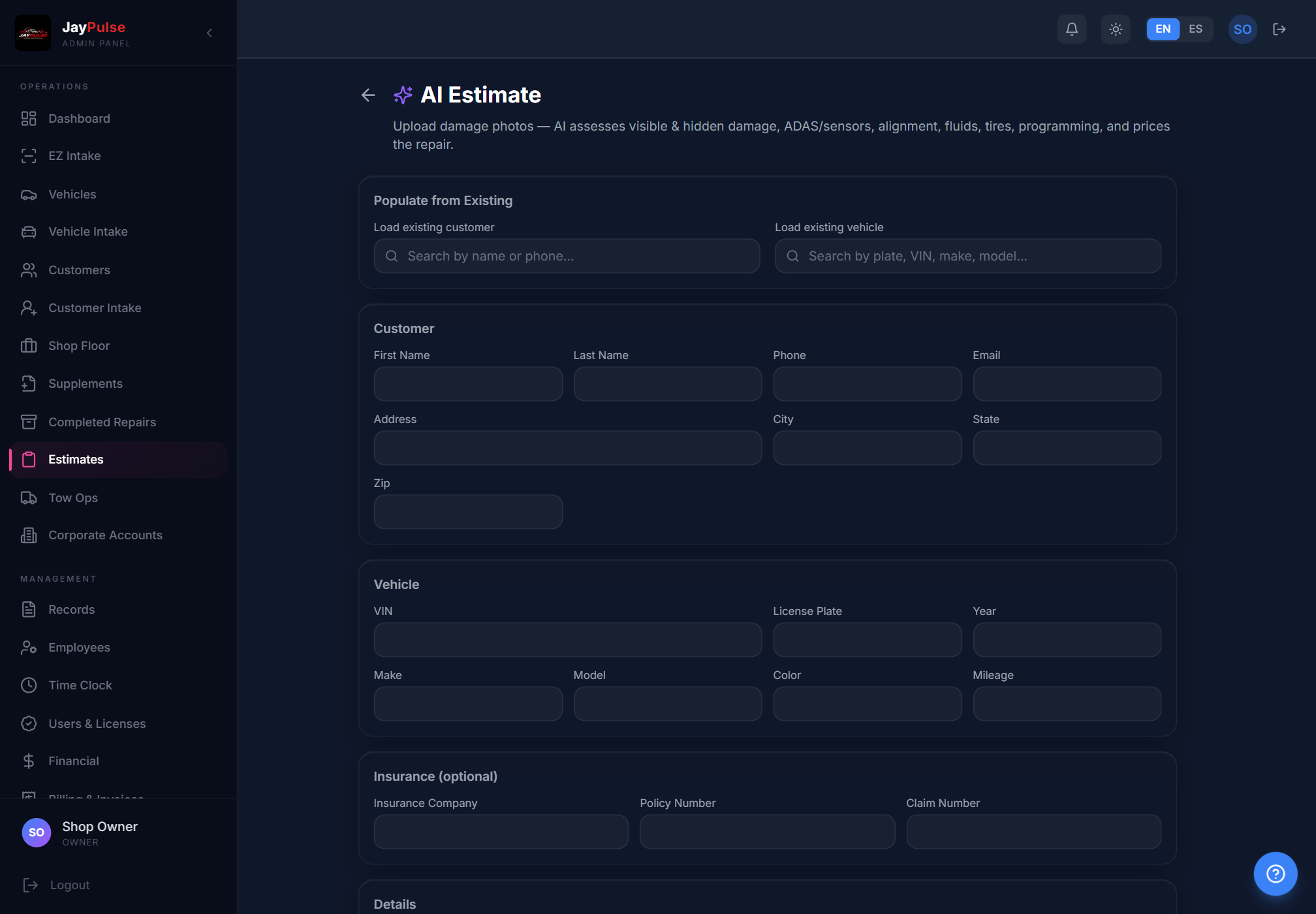Open Vehicle Intake page
The height and width of the screenshot is (914, 1316).
[118, 232]
